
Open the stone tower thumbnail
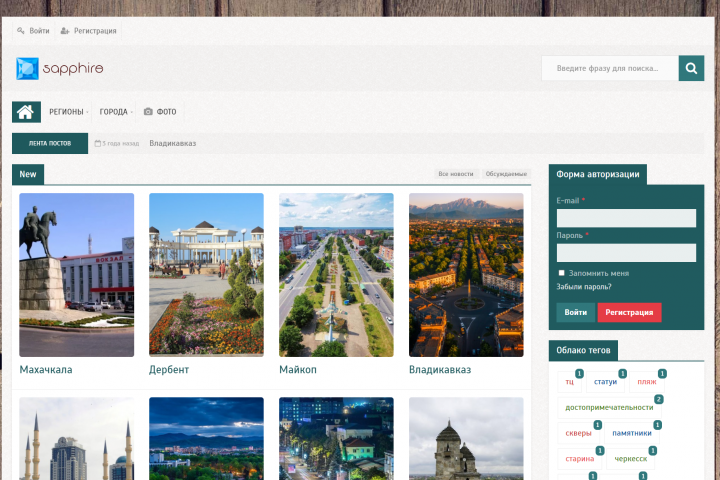(466, 439)
